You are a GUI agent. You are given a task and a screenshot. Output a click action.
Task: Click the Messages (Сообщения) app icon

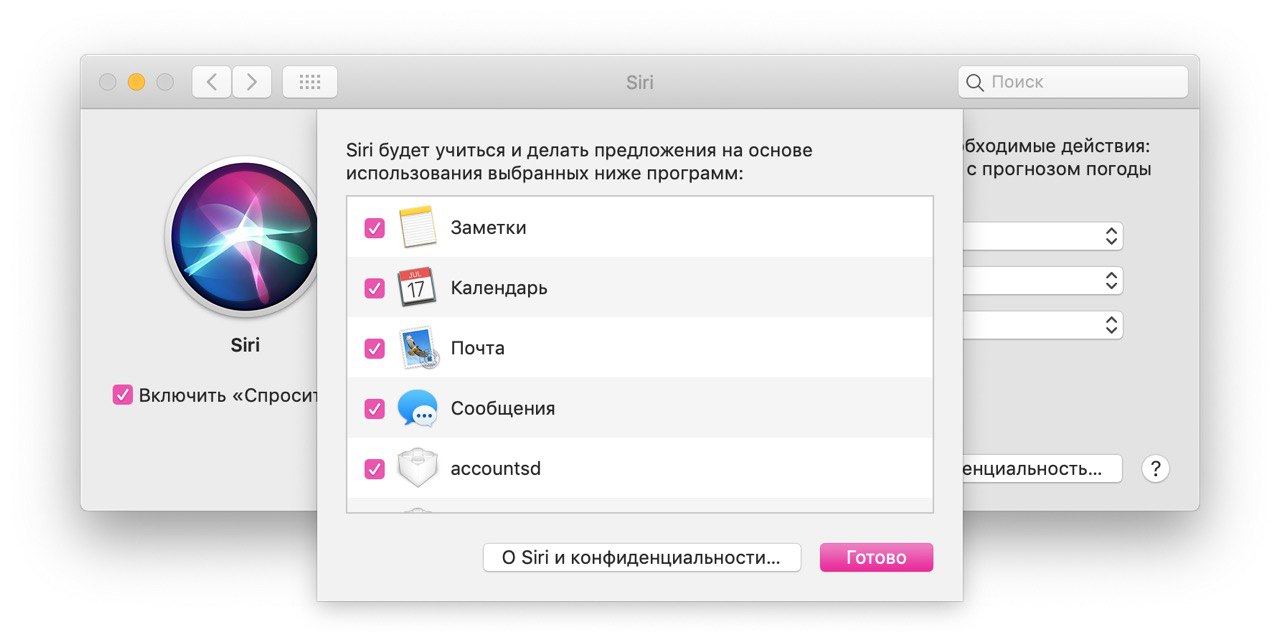[x=417, y=408]
